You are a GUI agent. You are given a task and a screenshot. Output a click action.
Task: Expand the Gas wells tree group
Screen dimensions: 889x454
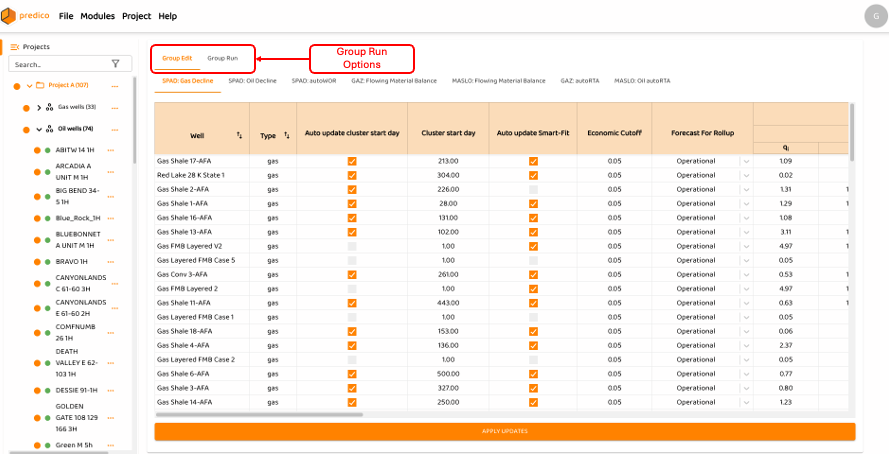[x=39, y=107]
